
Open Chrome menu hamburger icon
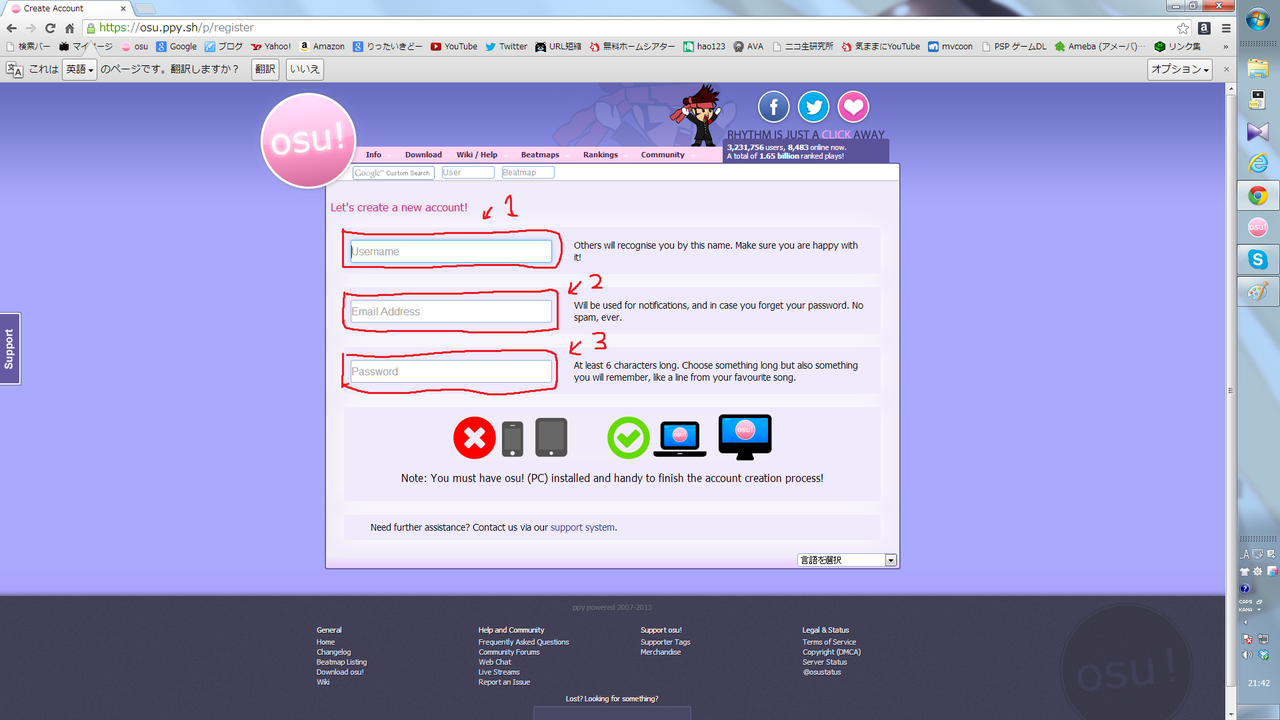[1226, 28]
